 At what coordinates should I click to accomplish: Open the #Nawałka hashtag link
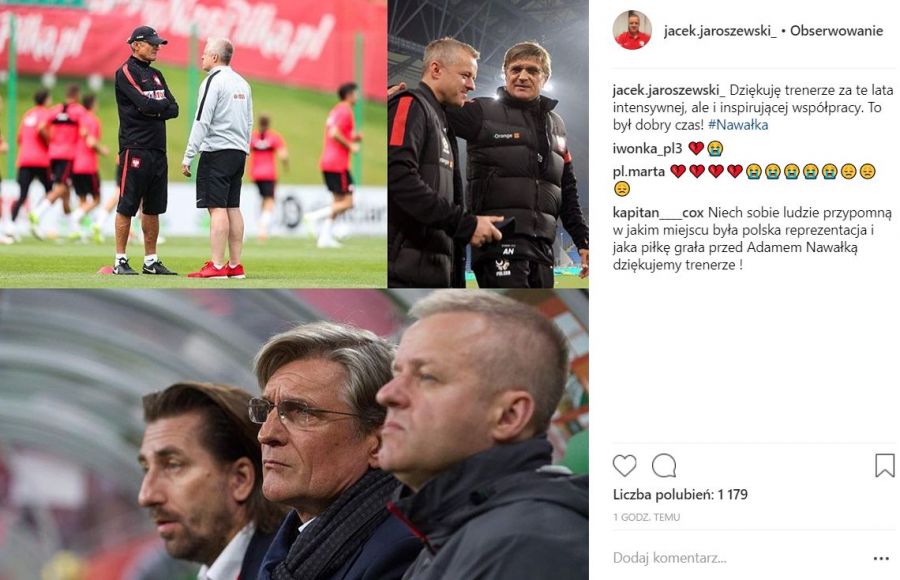click(x=738, y=125)
